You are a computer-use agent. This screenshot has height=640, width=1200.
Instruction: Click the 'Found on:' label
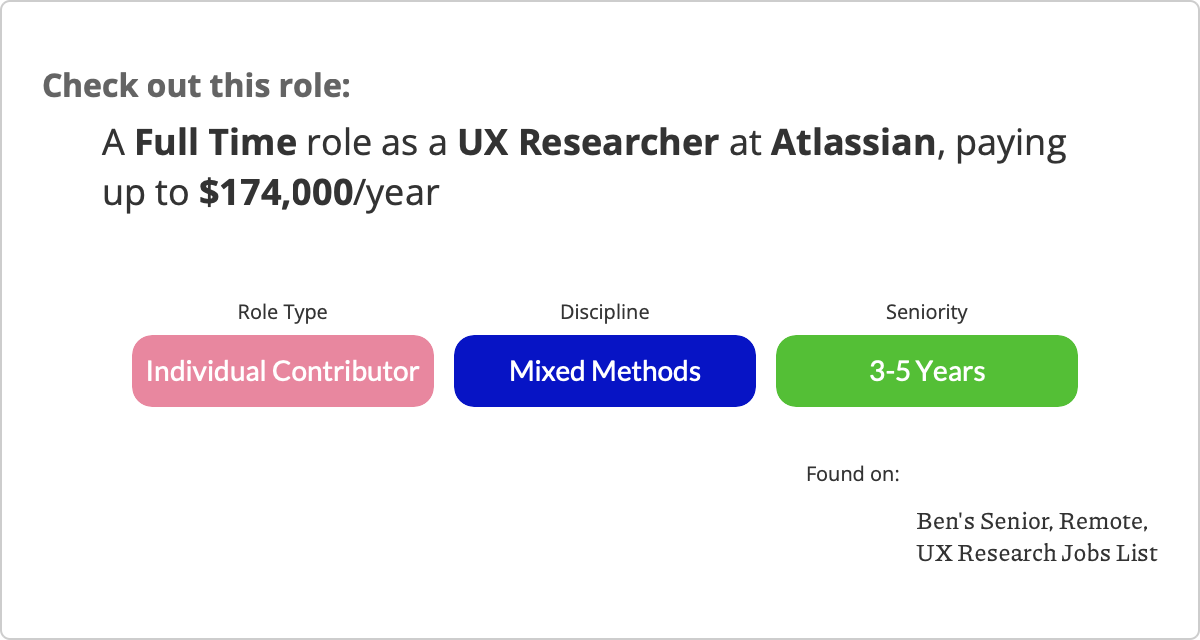(853, 473)
